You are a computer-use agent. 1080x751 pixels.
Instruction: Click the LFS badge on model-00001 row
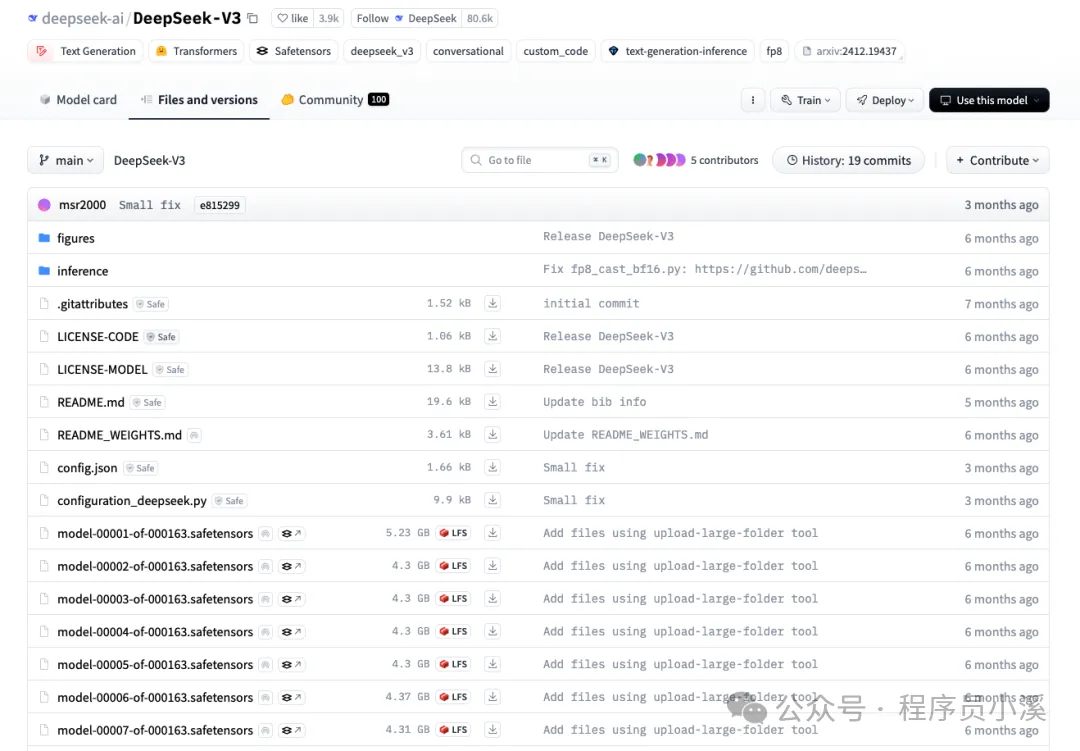tap(453, 533)
